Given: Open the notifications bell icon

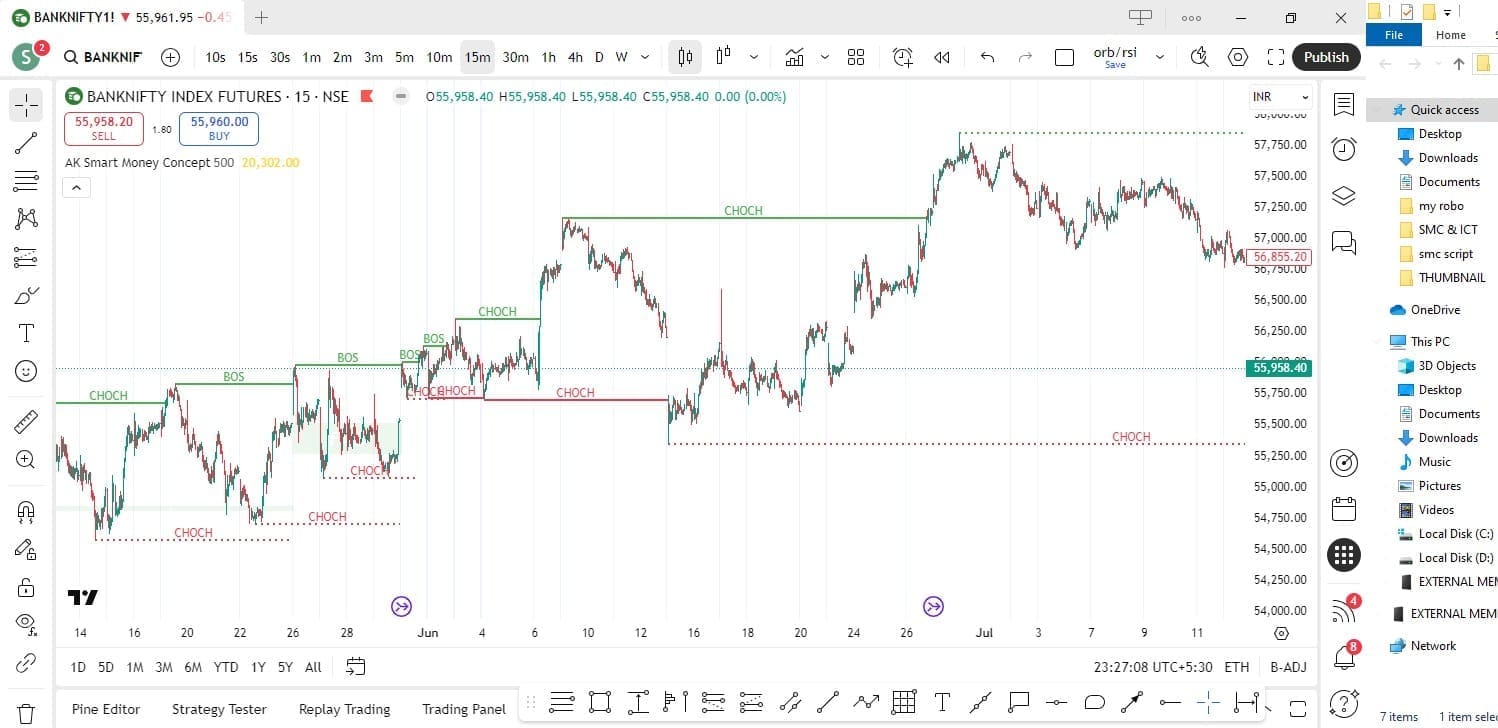Looking at the screenshot, I should point(1344,657).
